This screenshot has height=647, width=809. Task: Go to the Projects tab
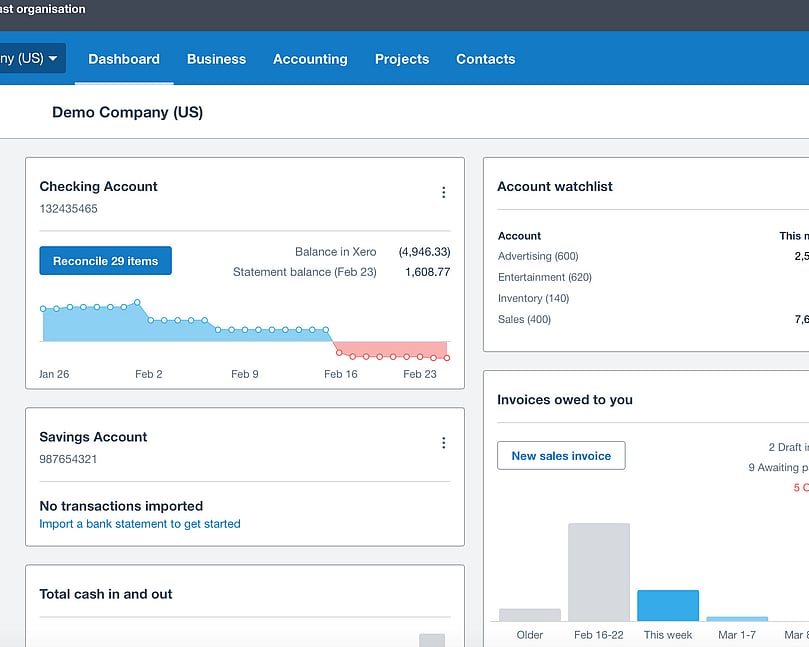[x=402, y=59]
